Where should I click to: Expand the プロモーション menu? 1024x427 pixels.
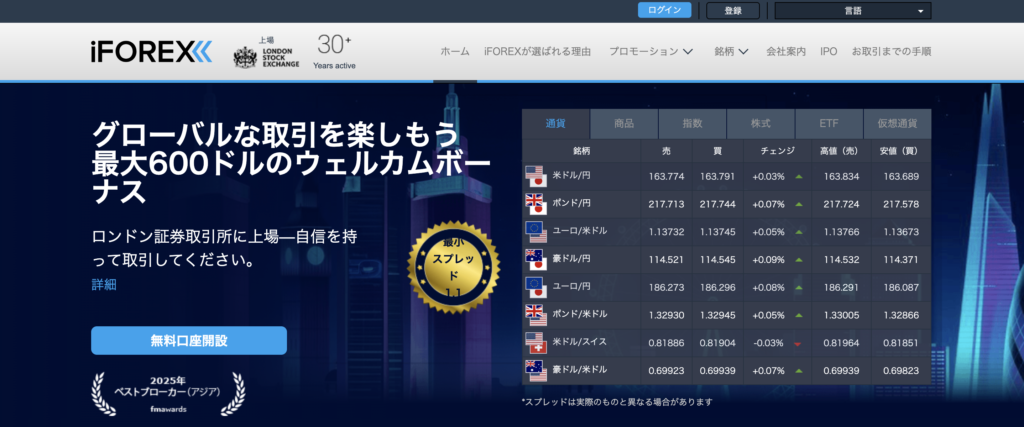pyautogui.click(x=651, y=52)
